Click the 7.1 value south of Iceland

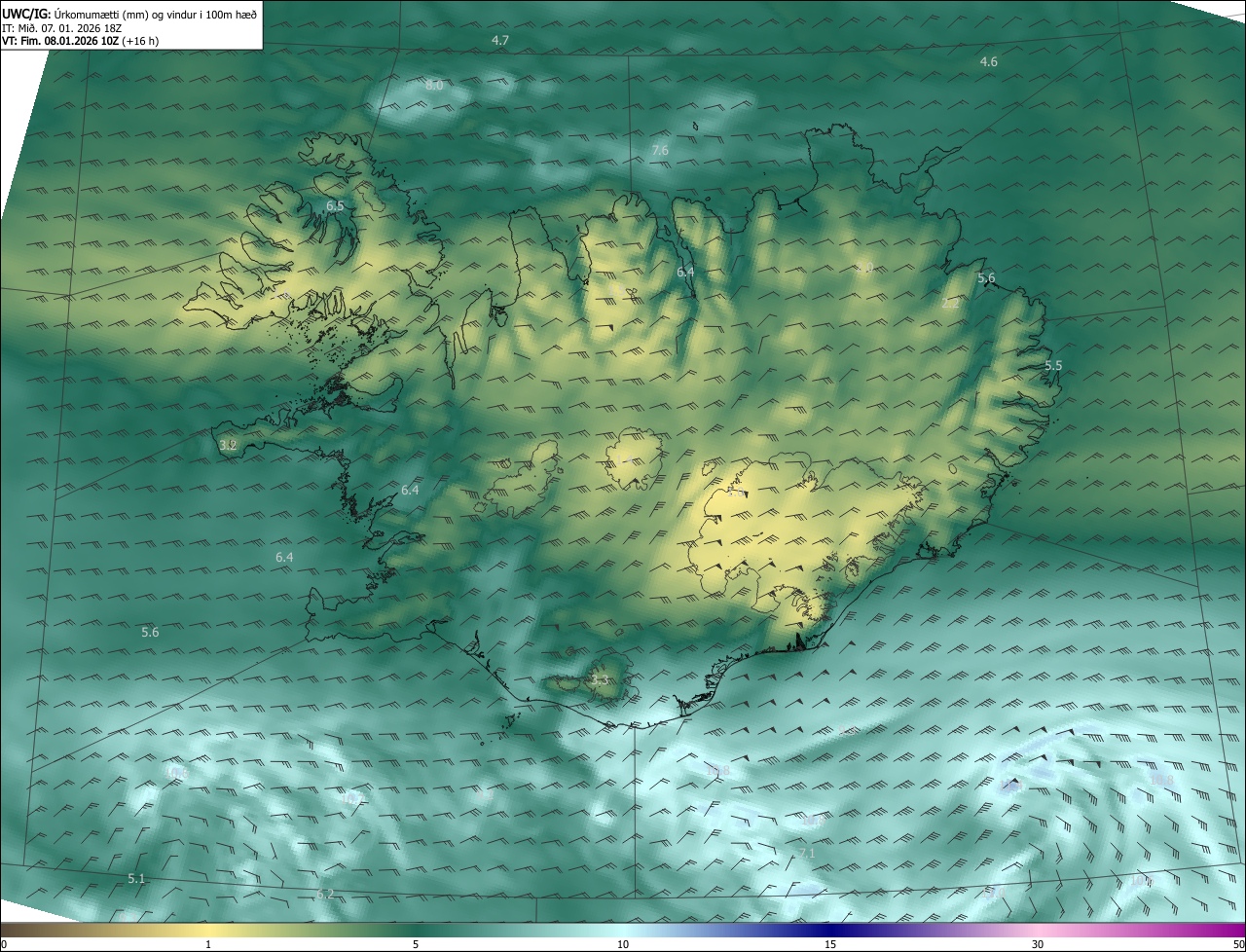[x=806, y=854]
